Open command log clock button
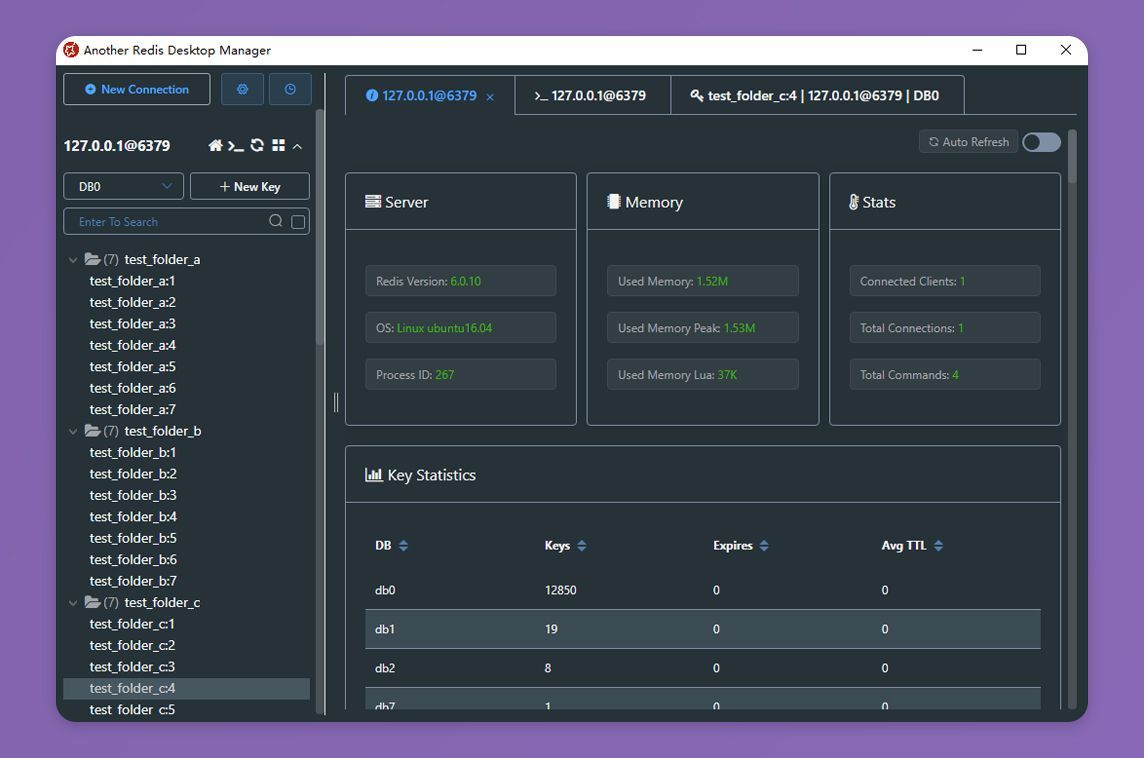Screen dimensions: 1144x758 tap(290, 89)
